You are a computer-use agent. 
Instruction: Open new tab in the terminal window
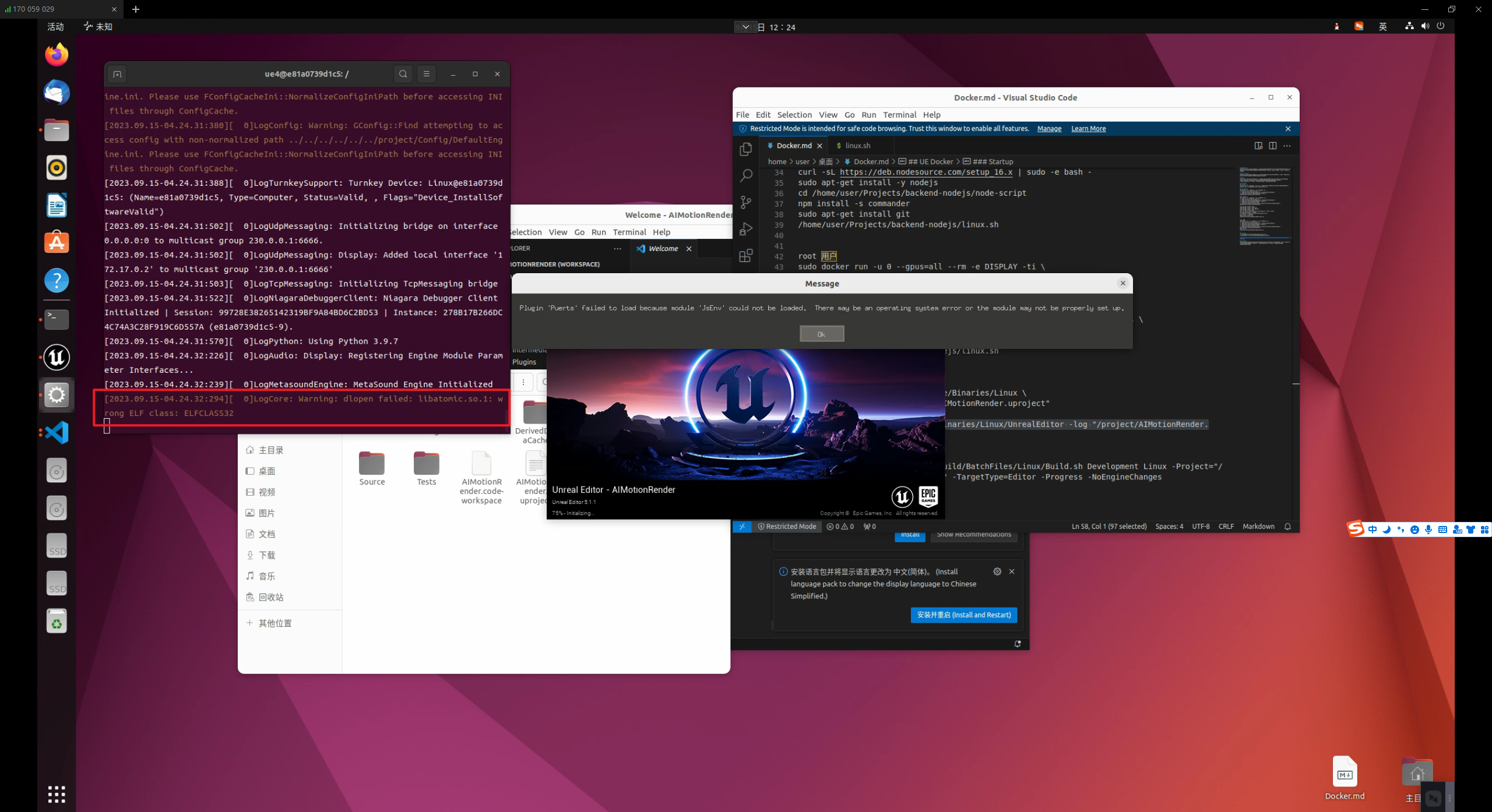[117, 74]
